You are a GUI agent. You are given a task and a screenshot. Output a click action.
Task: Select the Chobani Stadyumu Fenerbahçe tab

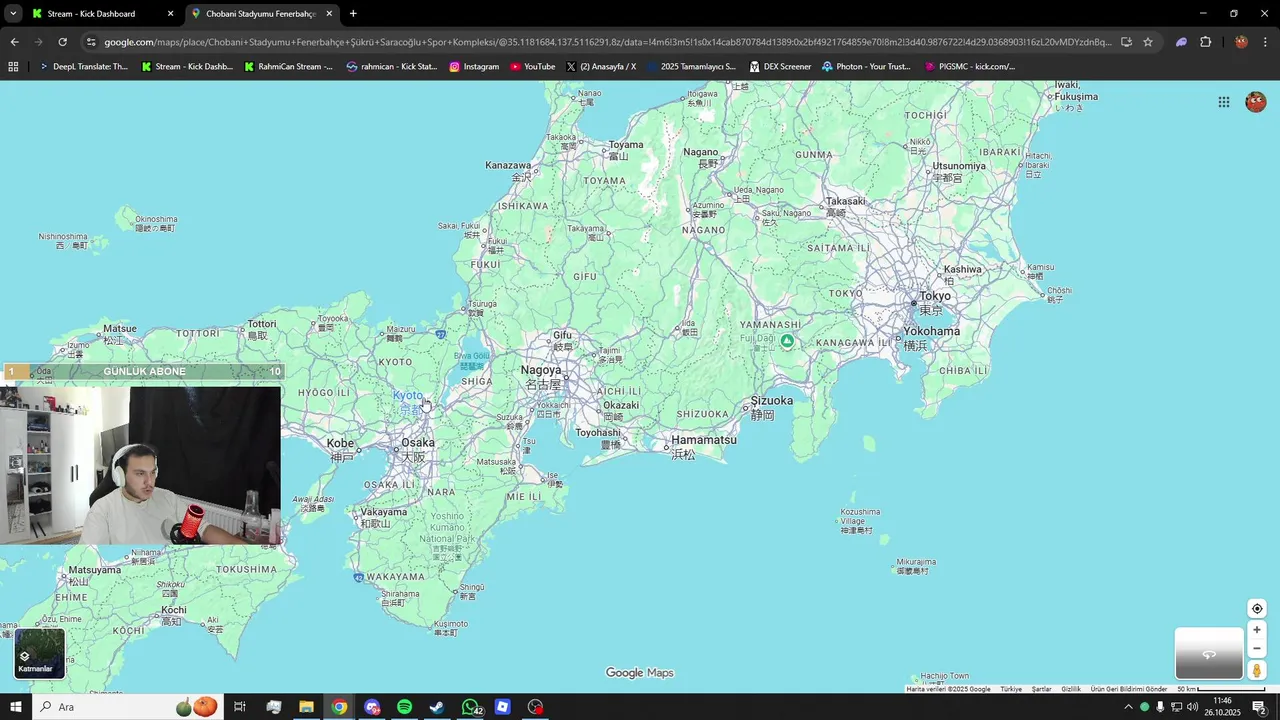[x=260, y=14]
